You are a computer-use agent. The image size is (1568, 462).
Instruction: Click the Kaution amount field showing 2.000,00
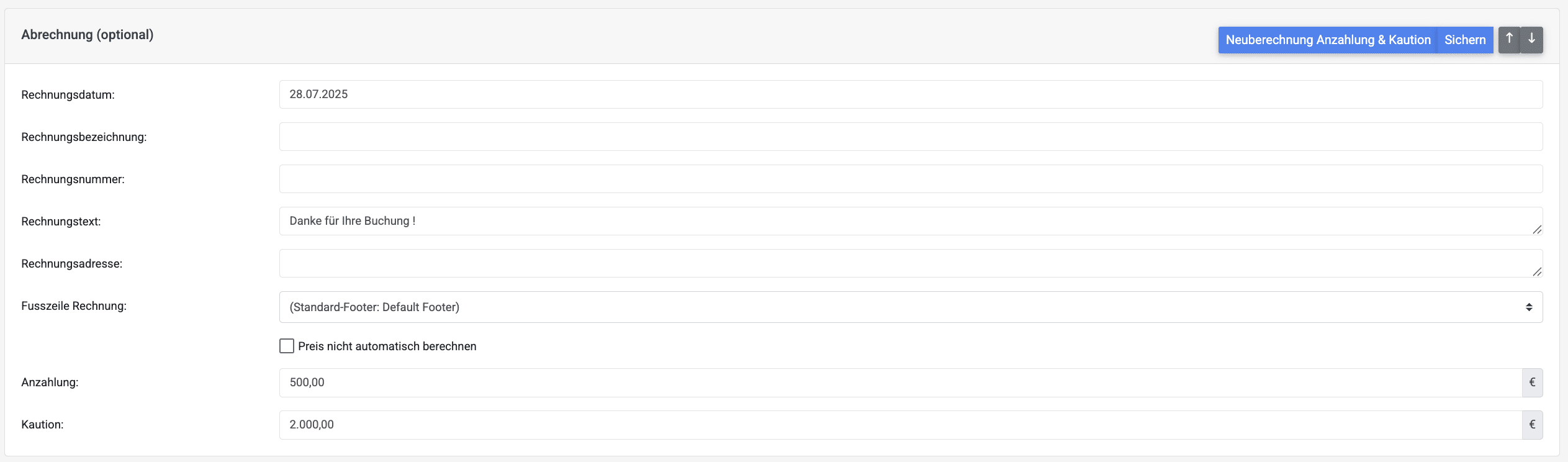click(x=900, y=425)
